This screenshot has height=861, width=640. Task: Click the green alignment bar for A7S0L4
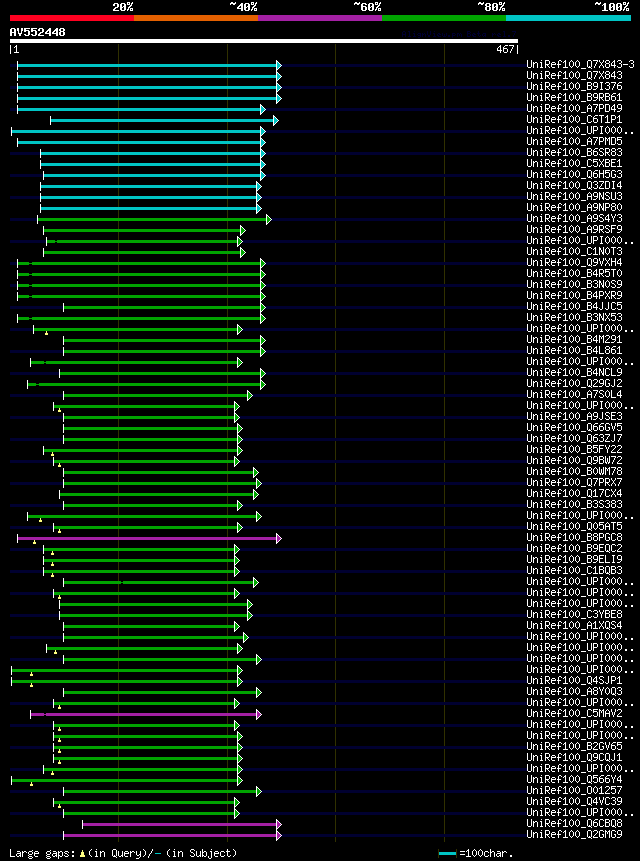[x=158, y=395]
